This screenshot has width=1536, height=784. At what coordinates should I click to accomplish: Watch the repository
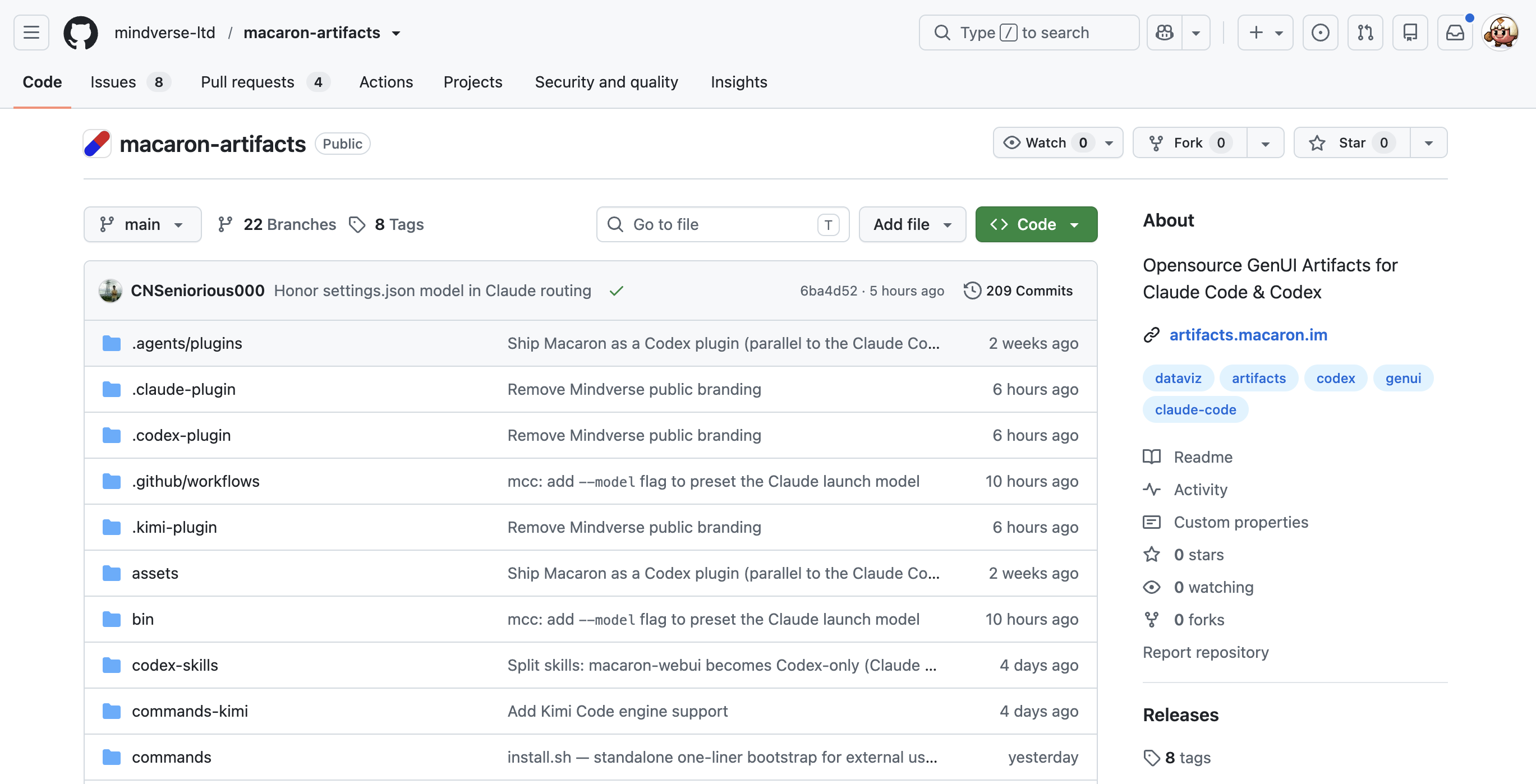pos(1058,142)
